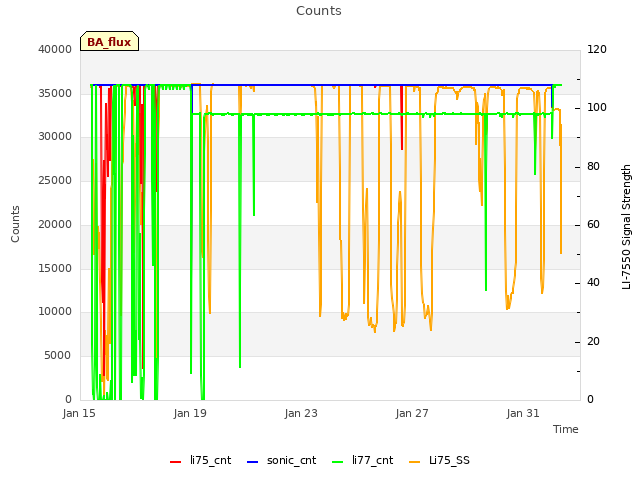Click the green li77_cnt legend swatch

[338, 462]
